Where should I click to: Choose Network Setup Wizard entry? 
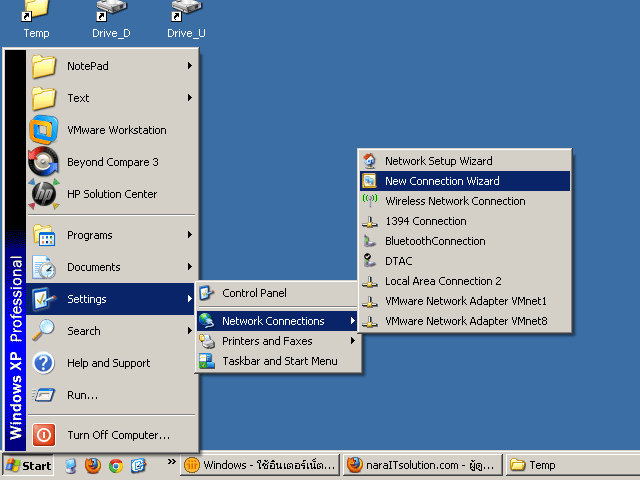(465, 161)
